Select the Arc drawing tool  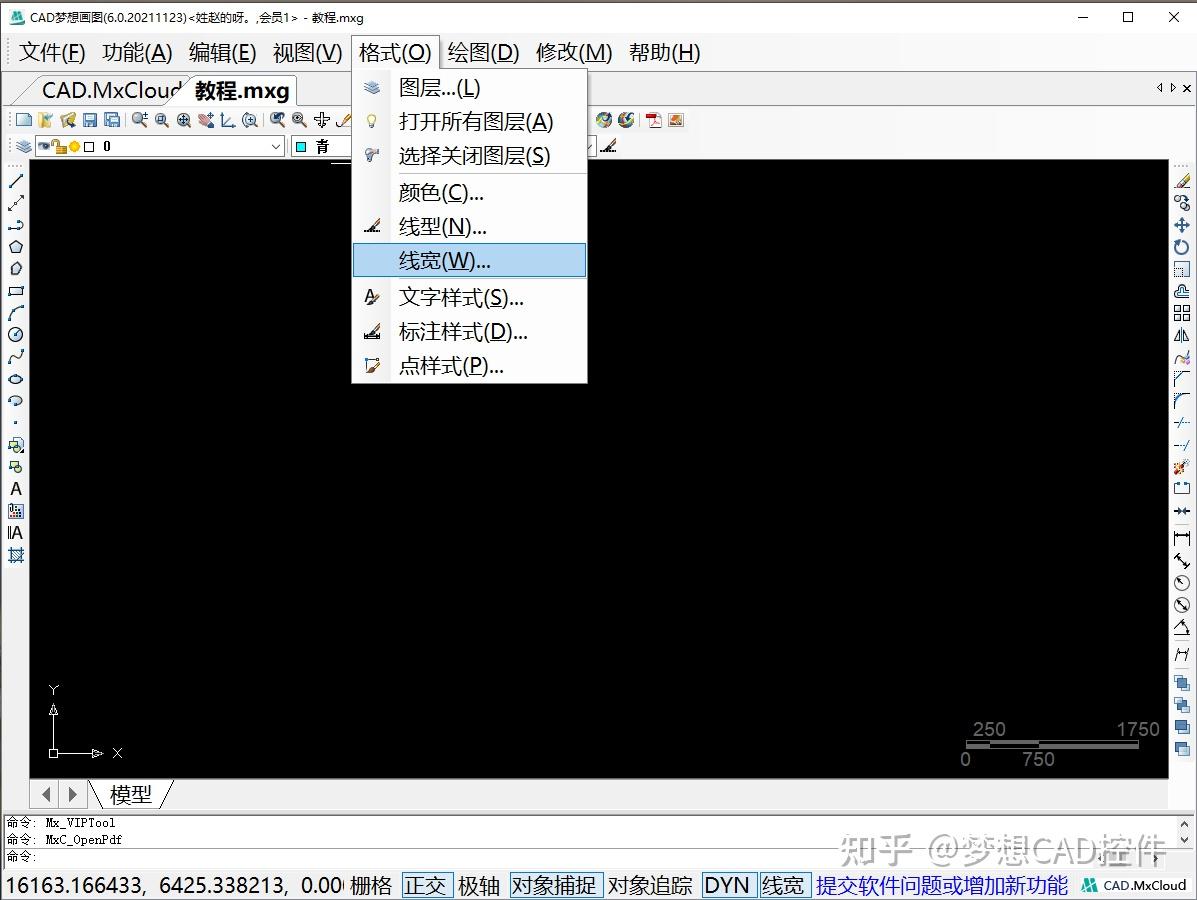15,313
